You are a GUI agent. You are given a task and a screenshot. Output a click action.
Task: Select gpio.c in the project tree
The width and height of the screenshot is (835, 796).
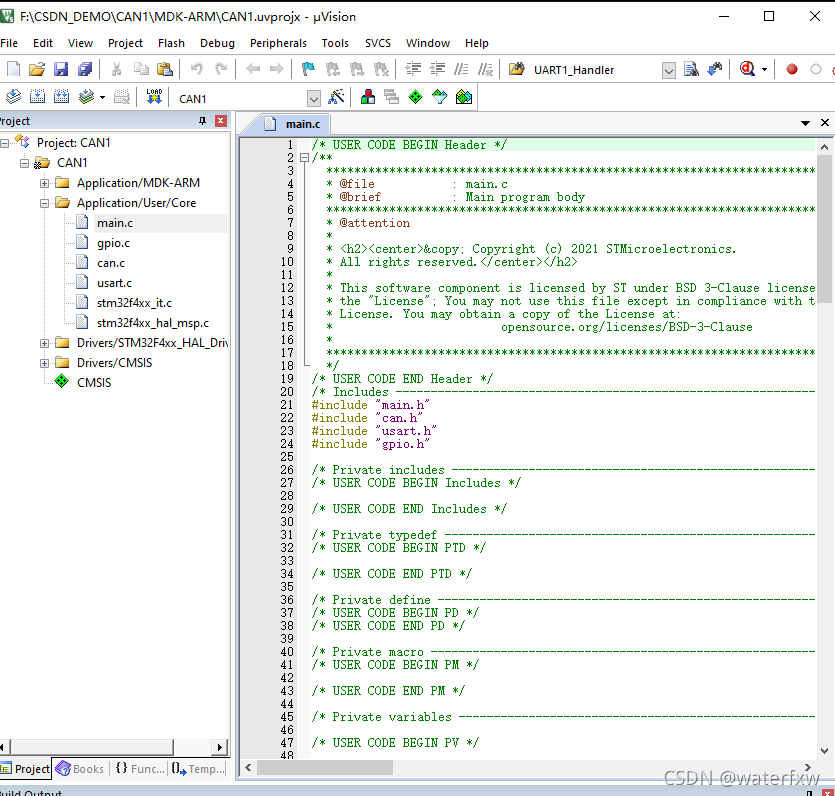click(113, 243)
